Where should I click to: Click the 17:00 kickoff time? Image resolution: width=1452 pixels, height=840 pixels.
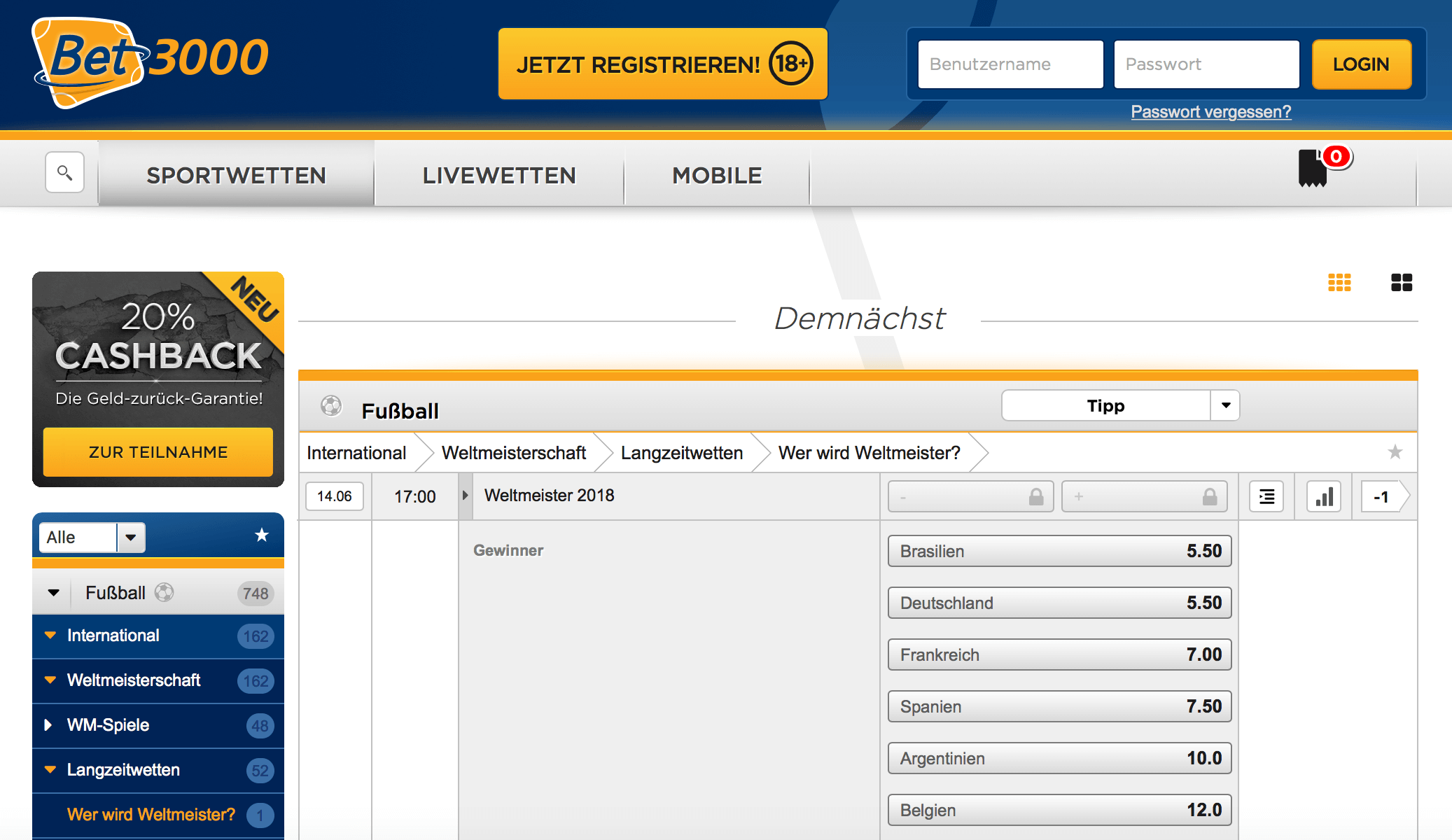click(414, 497)
